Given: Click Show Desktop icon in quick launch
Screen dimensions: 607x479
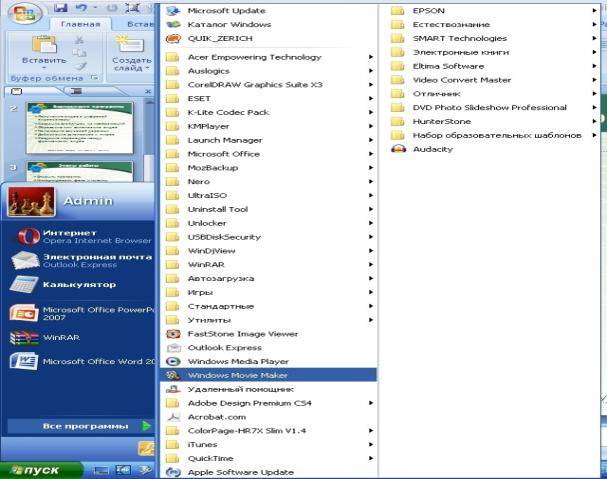Looking at the screenshot, I should (101, 470).
